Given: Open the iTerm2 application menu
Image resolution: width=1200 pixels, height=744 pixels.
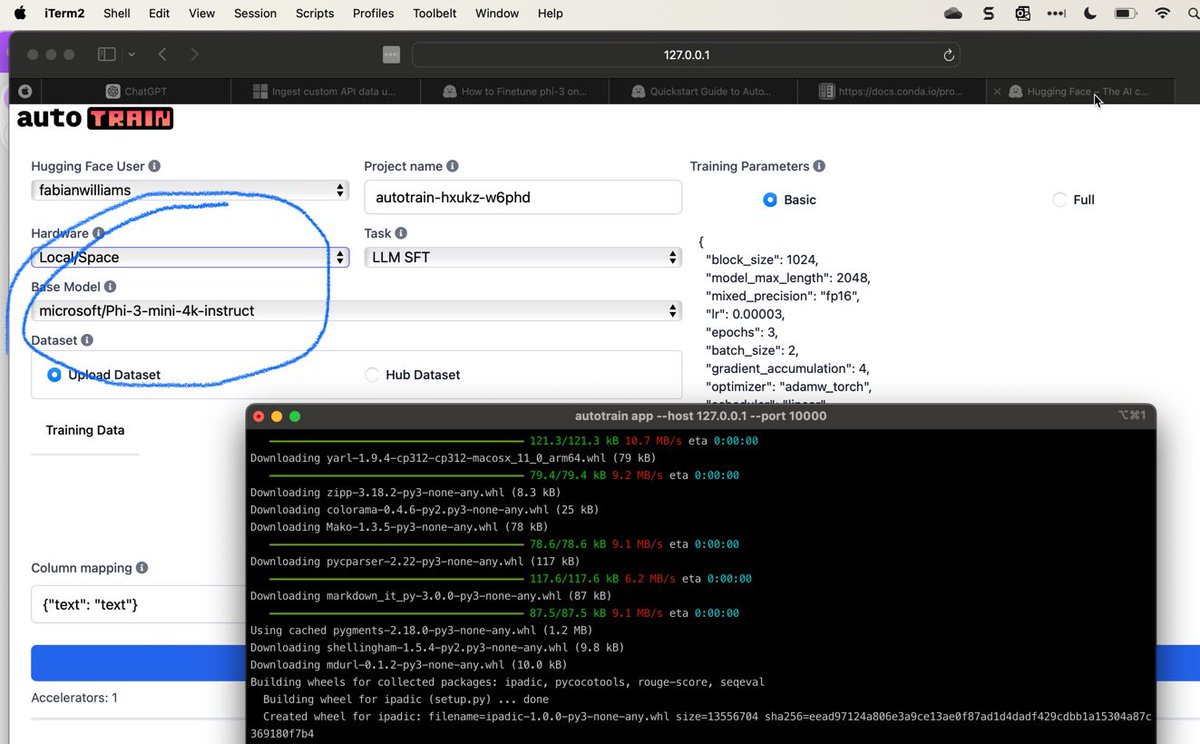Looking at the screenshot, I should click(x=64, y=13).
